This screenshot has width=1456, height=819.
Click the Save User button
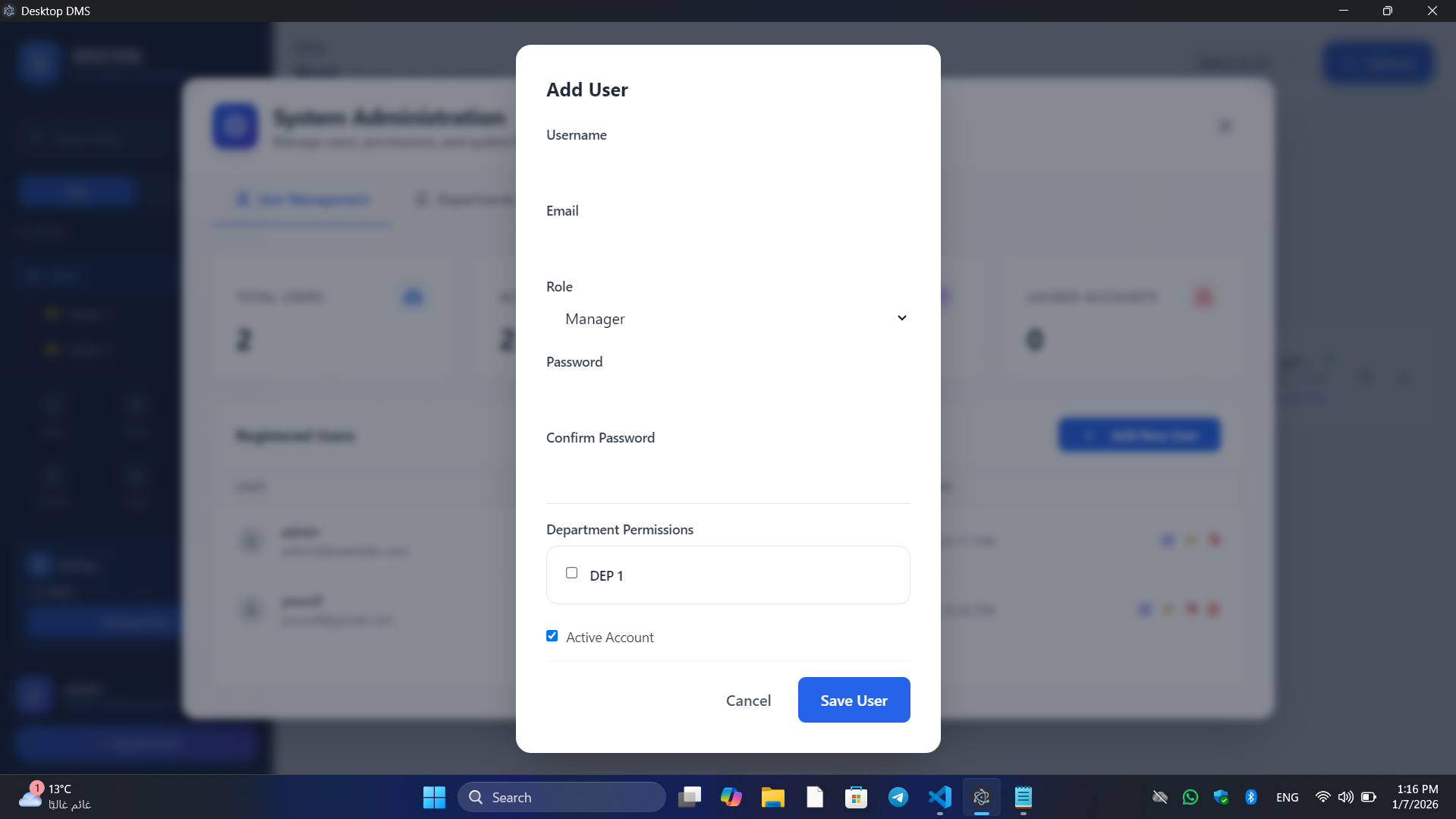pyautogui.click(x=854, y=700)
